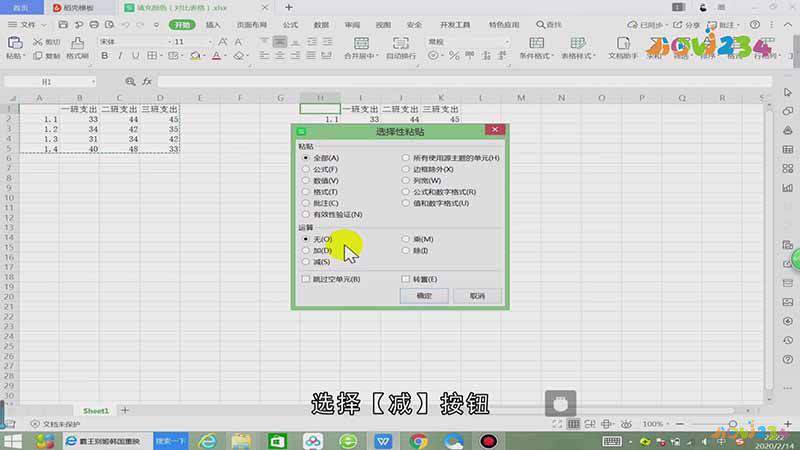The width and height of the screenshot is (800, 450).
Task: Click the Share (分享) icon
Action: (x=678, y=24)
